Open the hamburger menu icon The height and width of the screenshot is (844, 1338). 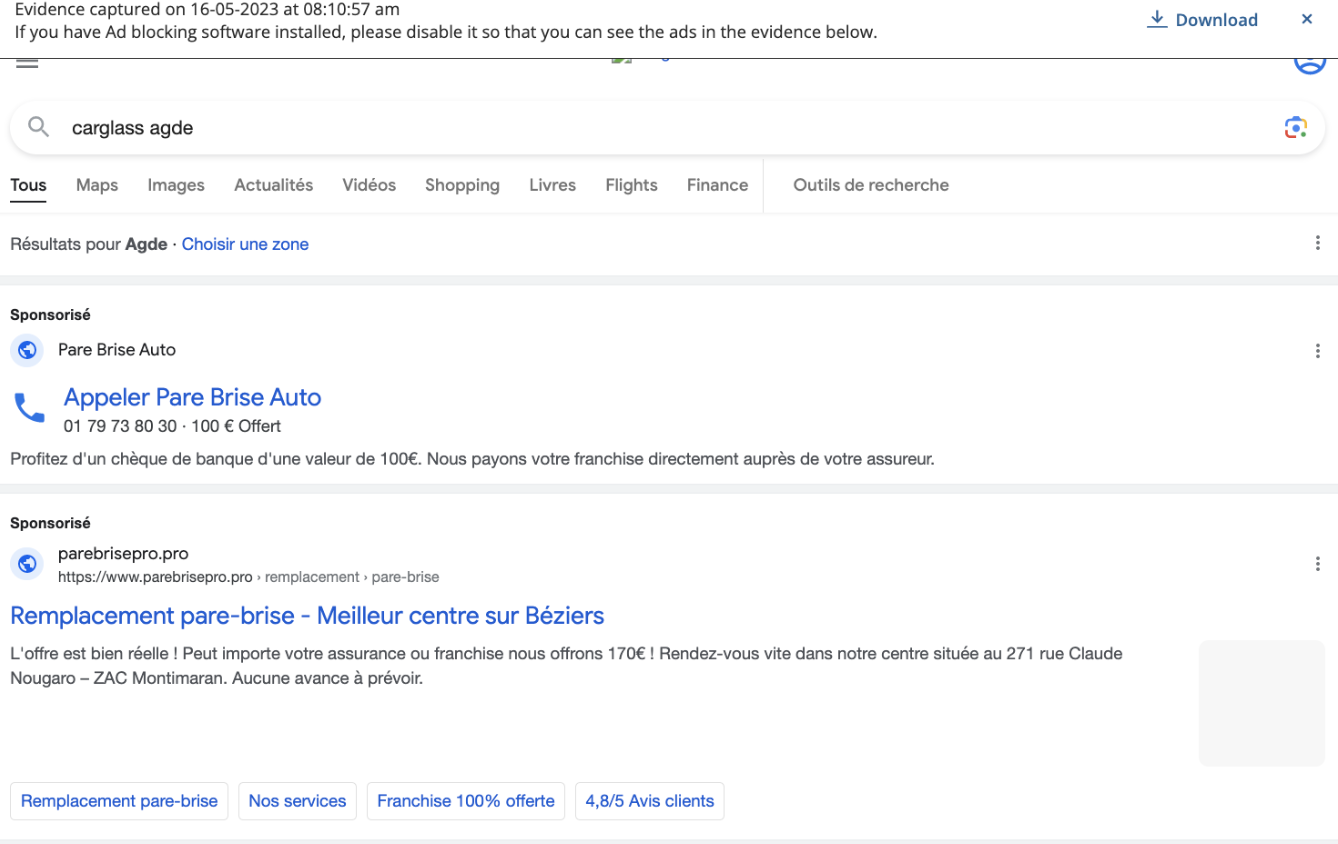27,63
